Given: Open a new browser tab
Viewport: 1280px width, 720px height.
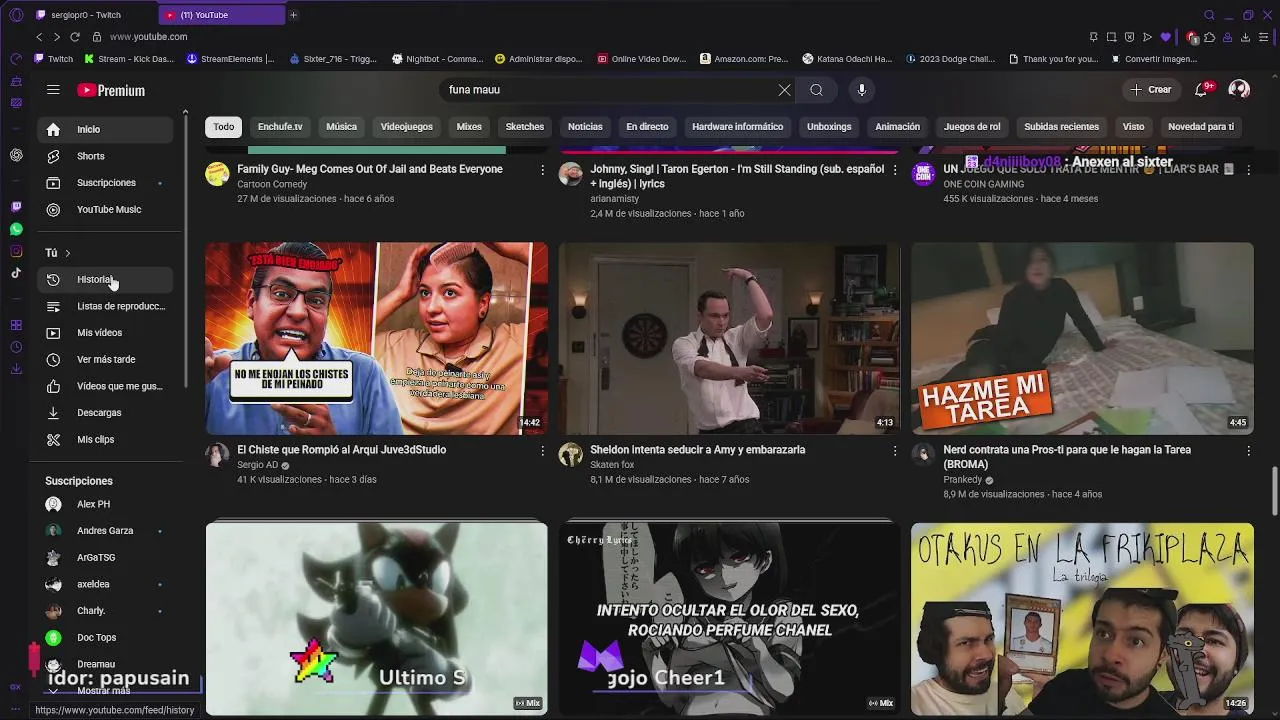Looking at the screenshot, I should (293, 15).
